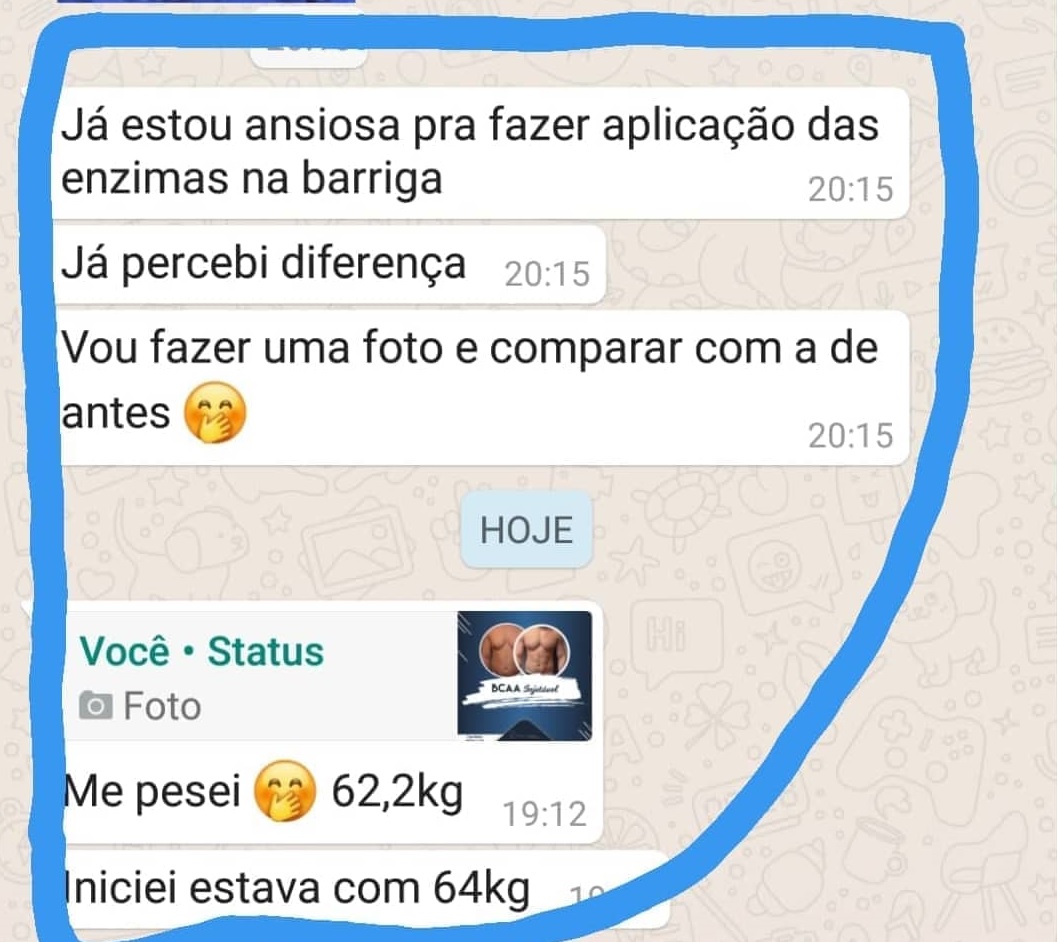Click the Foto label in quoted status
Screen dimensions: 1057x942
(x=162, y=706)
